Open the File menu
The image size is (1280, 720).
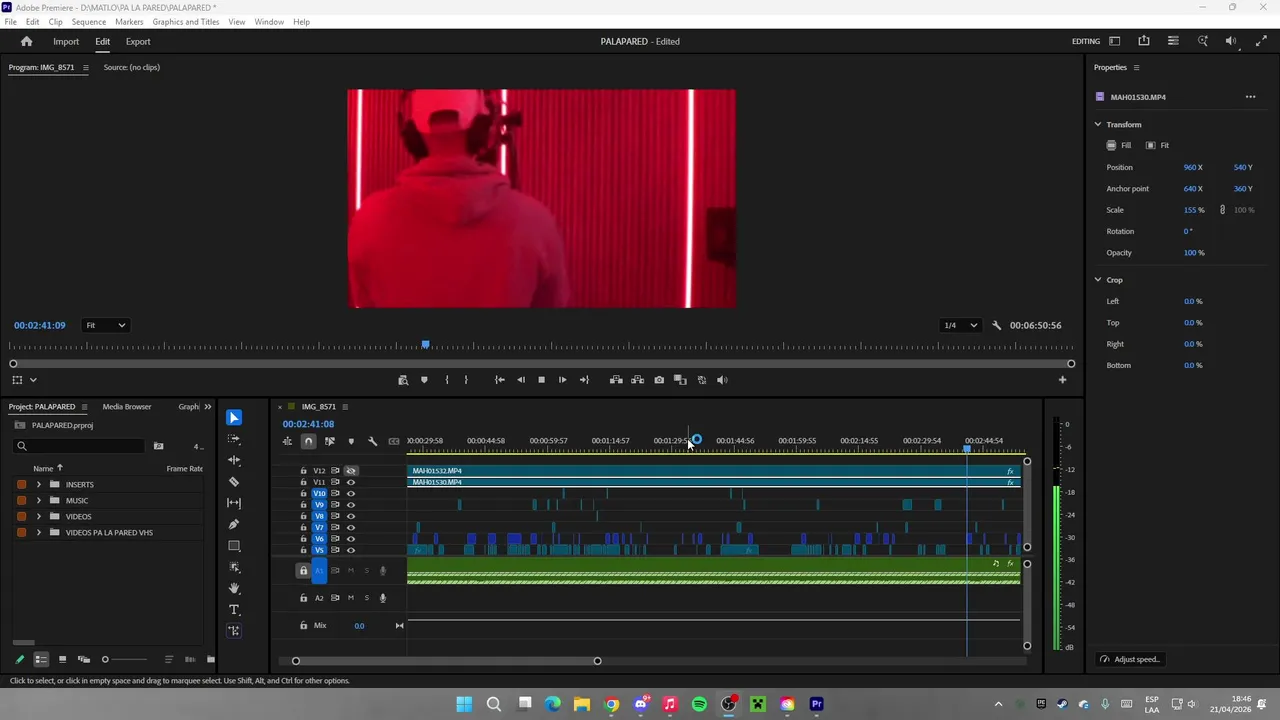10,22
